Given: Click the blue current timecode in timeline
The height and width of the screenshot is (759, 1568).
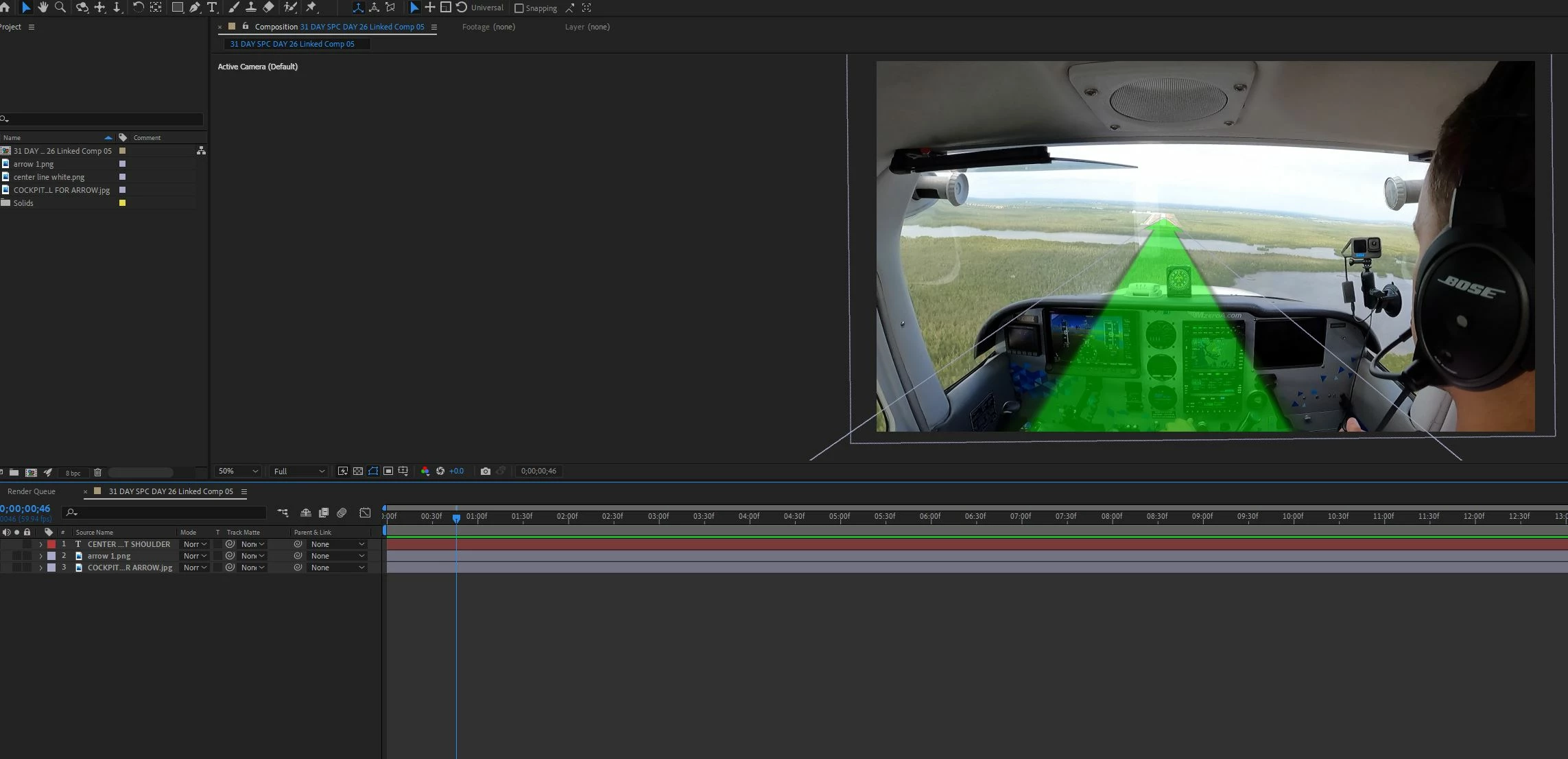Looking at the screenshot, I should (x=25, y=509).
